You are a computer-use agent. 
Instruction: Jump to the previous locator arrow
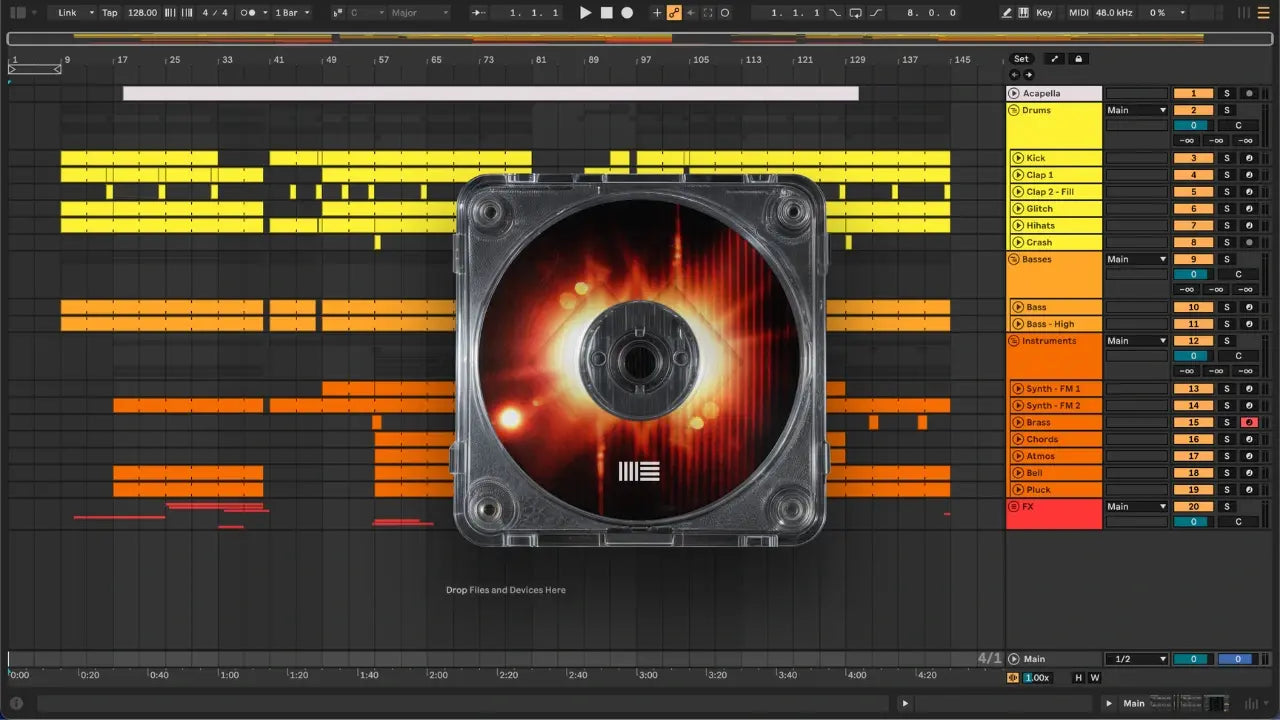tap(1015, 74)
